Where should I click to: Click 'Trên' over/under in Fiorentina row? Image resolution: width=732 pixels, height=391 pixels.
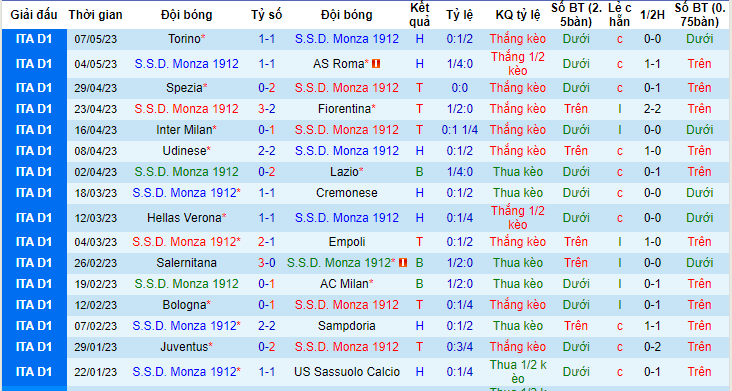(x=576, y=109)
